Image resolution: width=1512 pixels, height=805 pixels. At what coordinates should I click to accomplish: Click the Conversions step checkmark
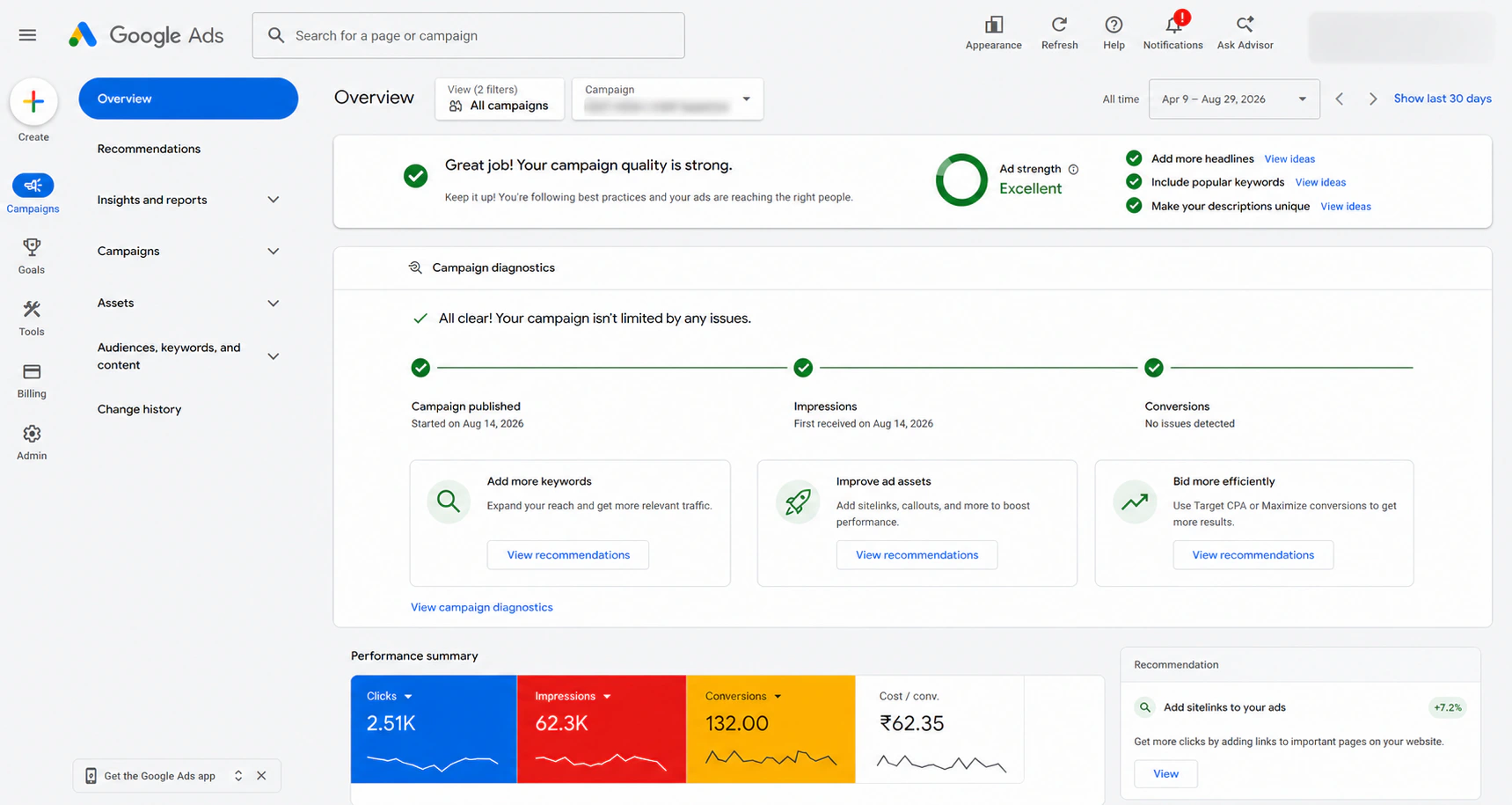click(1154, 368)
